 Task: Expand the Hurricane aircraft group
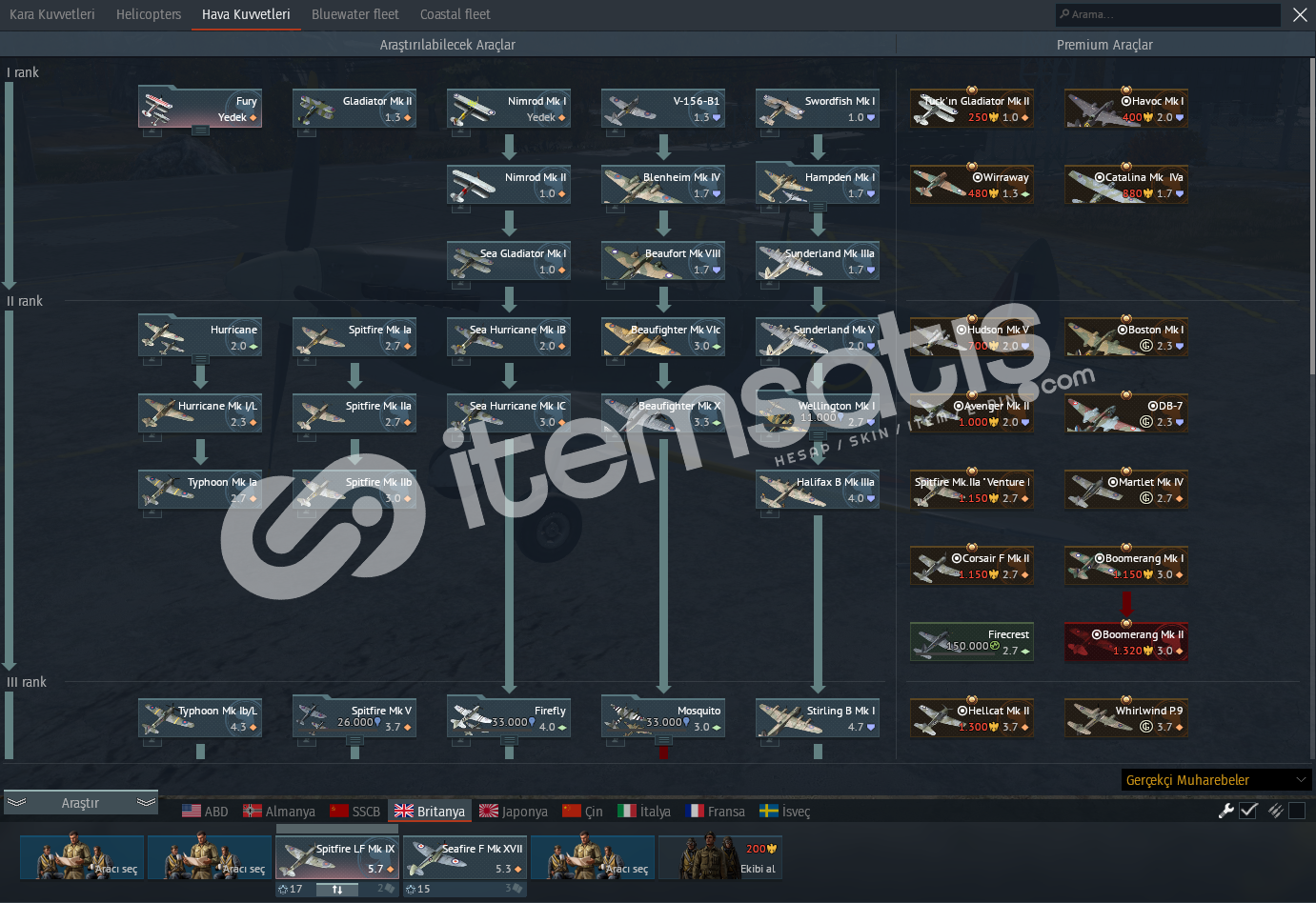click(x=200, y=359)
